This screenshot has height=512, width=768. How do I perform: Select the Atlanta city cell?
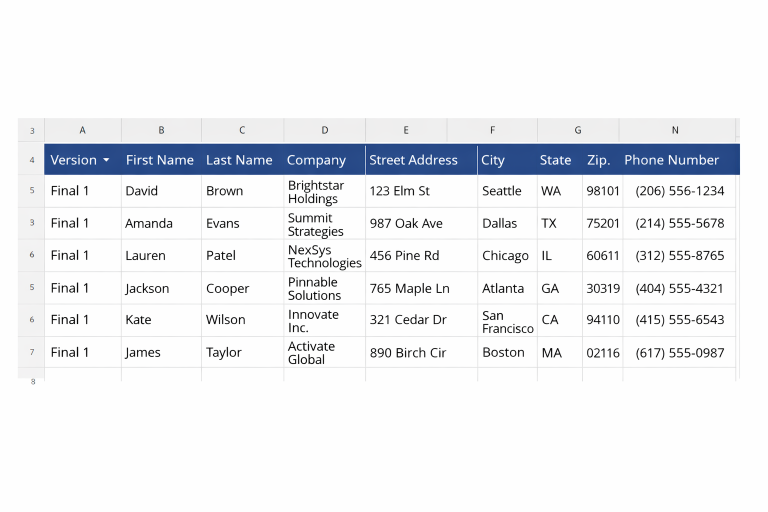click(507, 288)
